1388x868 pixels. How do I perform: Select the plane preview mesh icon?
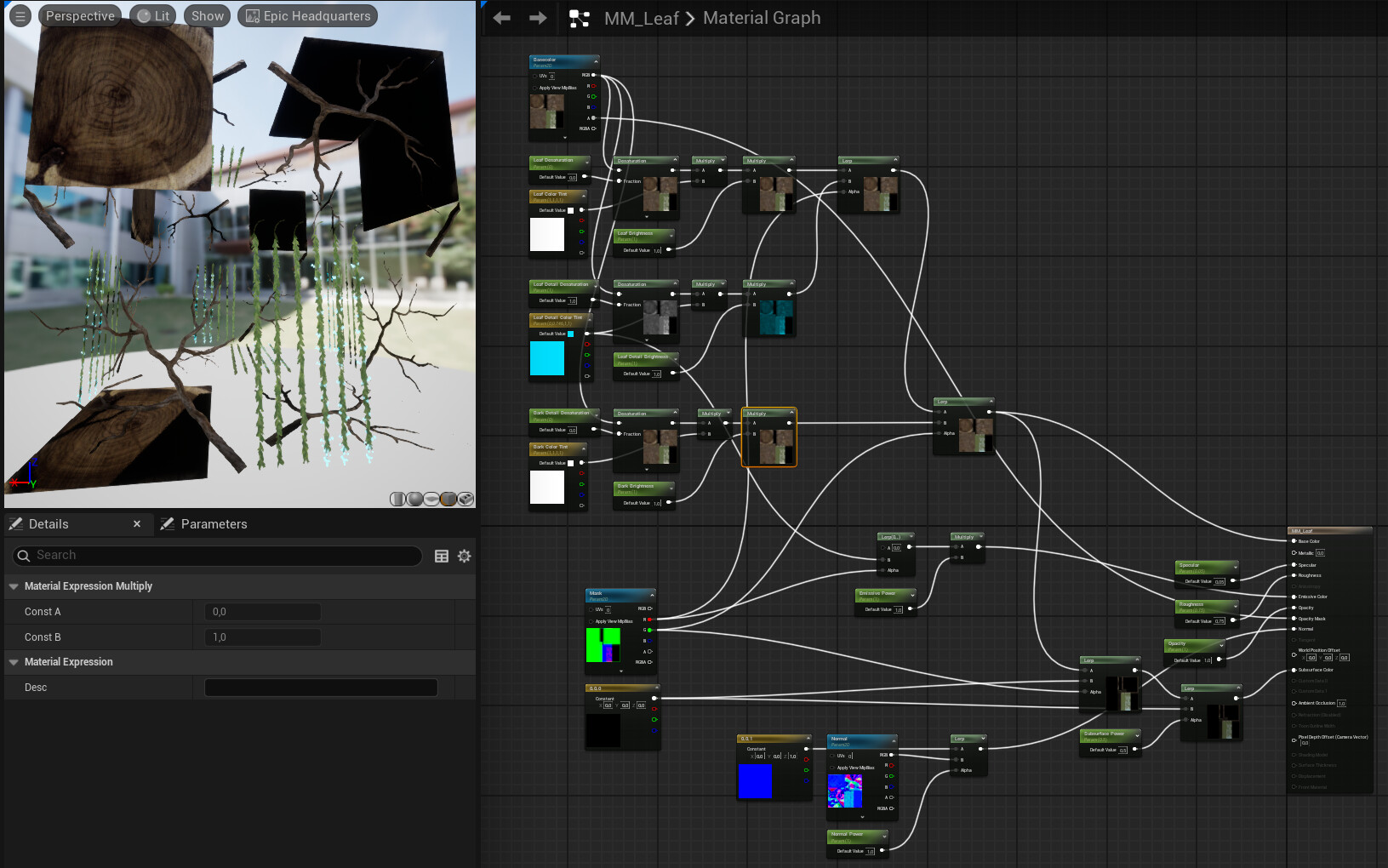[x=431, y=499]
